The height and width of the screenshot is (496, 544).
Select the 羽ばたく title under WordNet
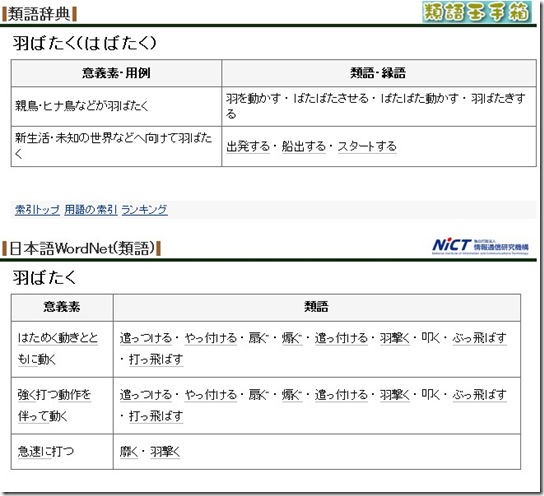point(44,278)
